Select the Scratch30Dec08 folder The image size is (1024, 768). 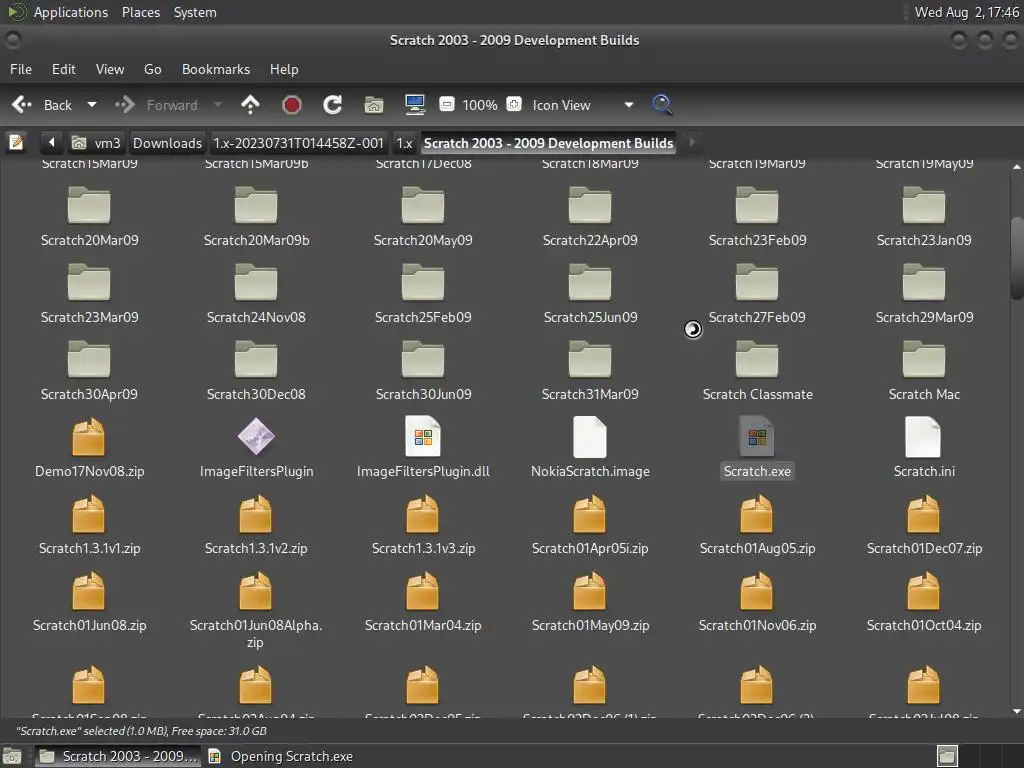coord(256,371)
